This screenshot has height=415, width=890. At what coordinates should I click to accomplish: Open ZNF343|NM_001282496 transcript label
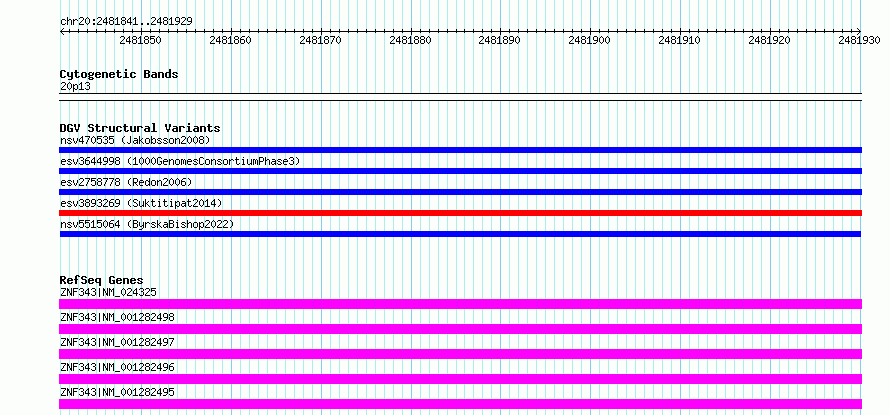117,367
